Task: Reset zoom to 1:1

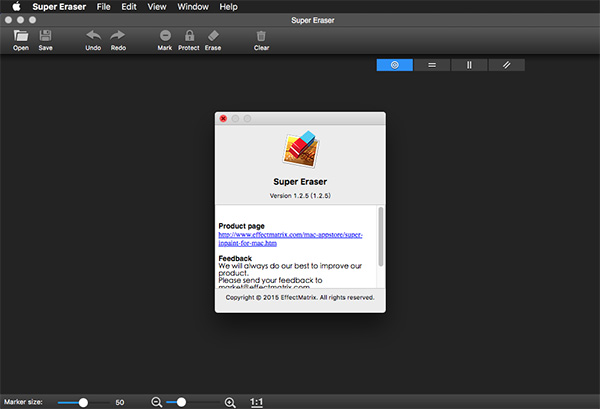Action: 256,402
